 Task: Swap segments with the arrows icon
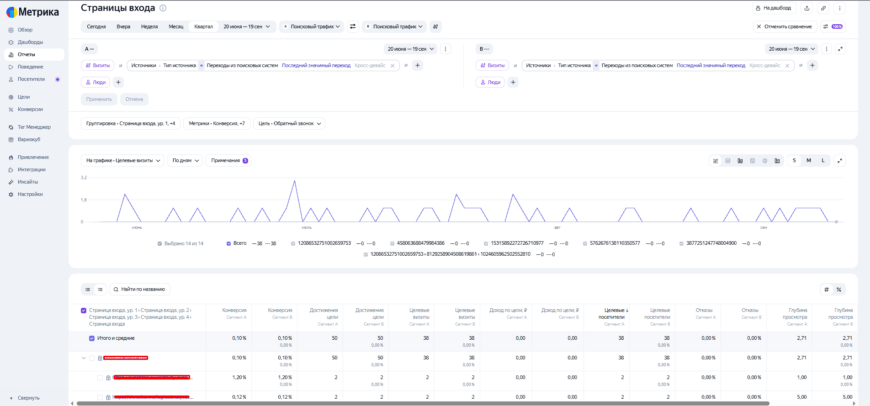point(352,26)
